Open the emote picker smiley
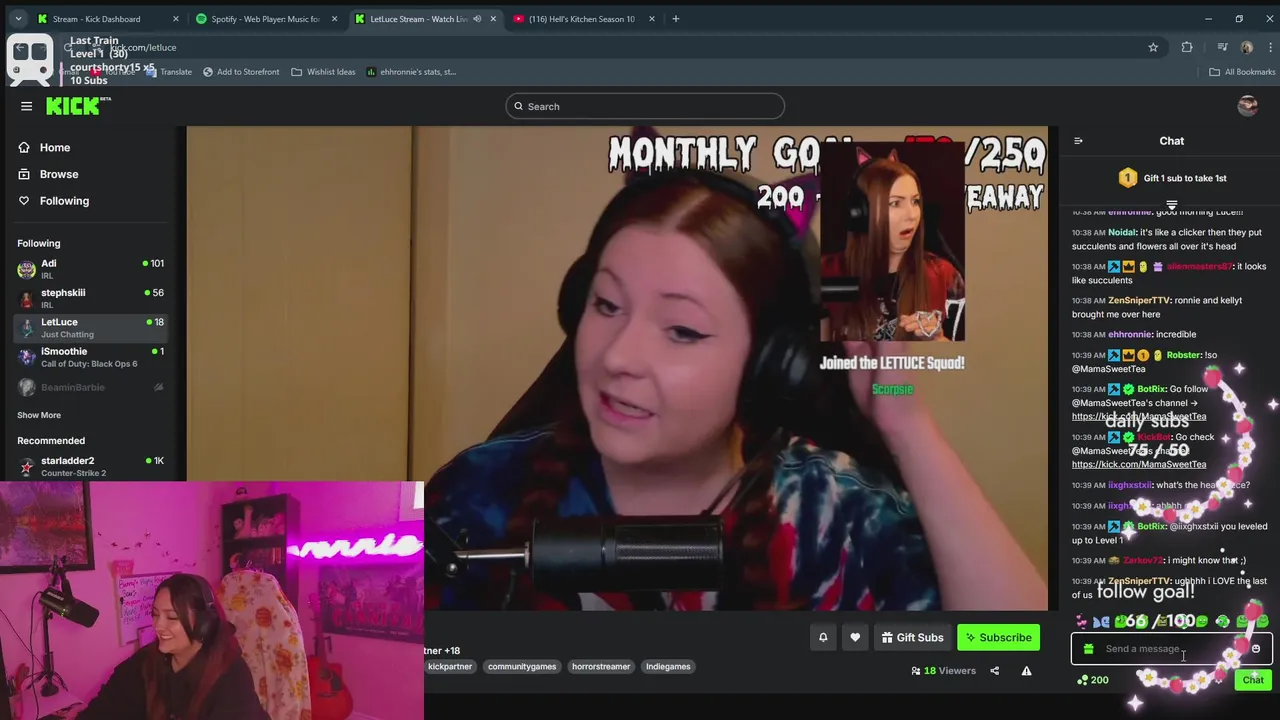Image resolution: width=1280 pixels, height=720 pixels. click(1256, 649)
